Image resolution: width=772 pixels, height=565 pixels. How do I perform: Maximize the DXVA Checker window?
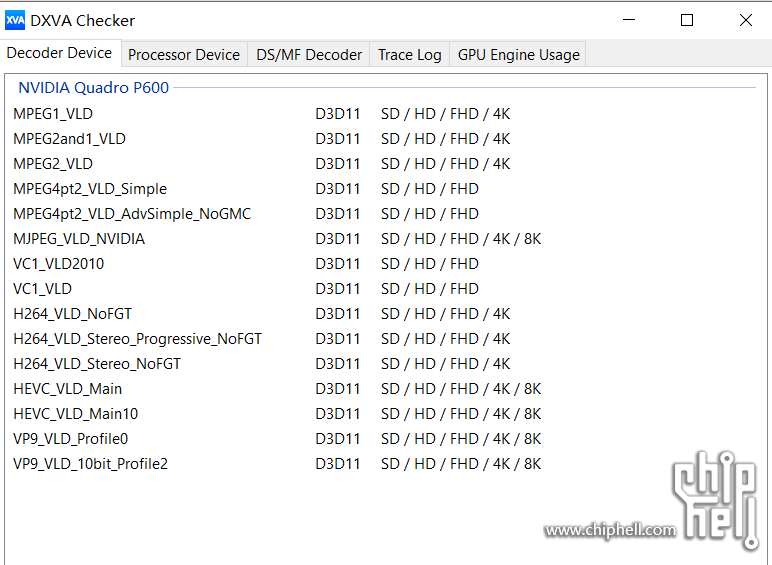click(x=687, y=20)
